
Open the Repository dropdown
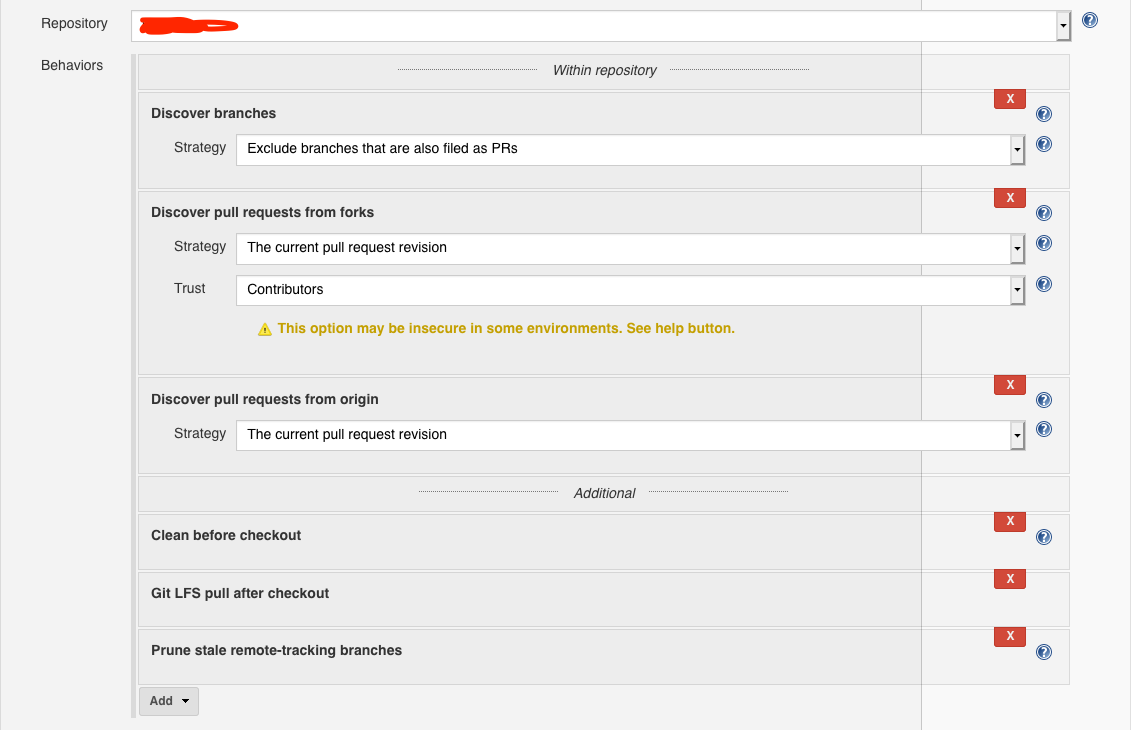1063,26
